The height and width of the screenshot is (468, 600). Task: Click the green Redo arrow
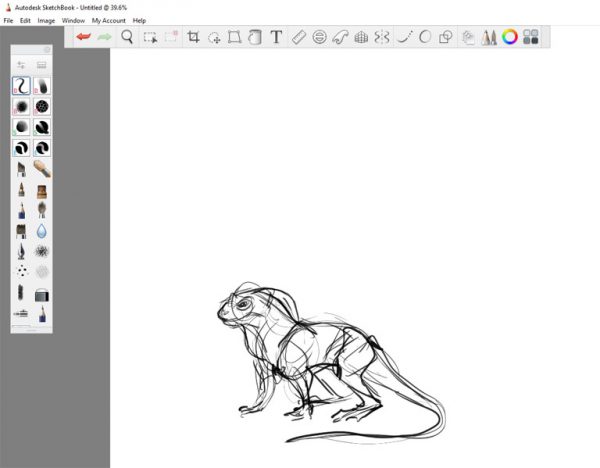[104, 37]
